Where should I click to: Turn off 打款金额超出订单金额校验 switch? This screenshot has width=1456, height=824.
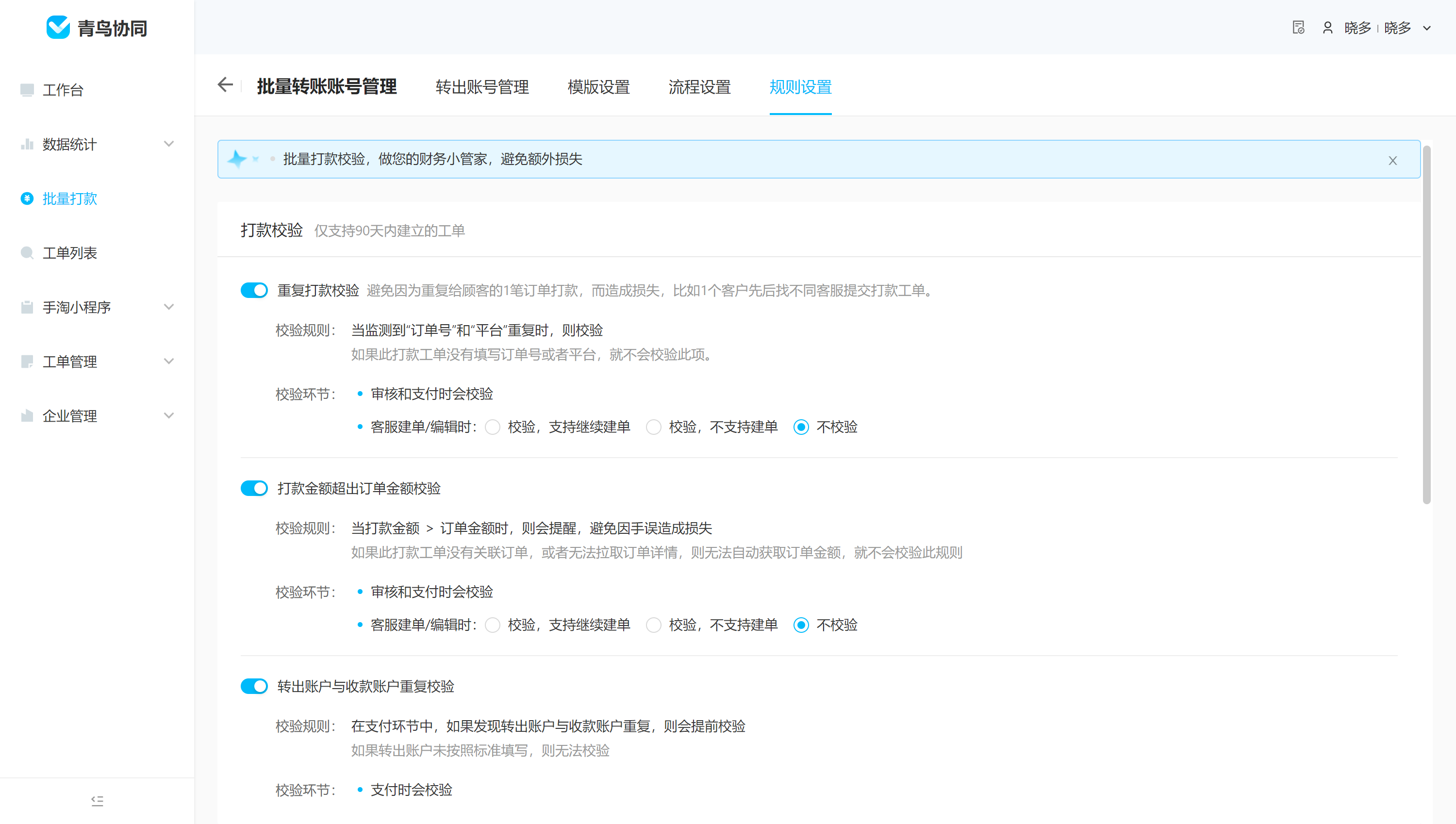pos(254,488)
